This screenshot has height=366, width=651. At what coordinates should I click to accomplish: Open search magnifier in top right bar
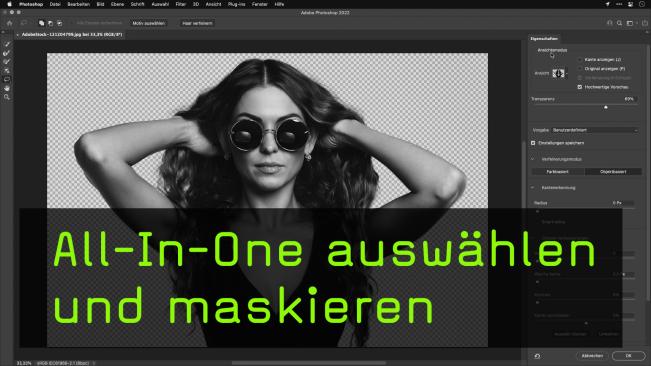click(x=619, y=23)
